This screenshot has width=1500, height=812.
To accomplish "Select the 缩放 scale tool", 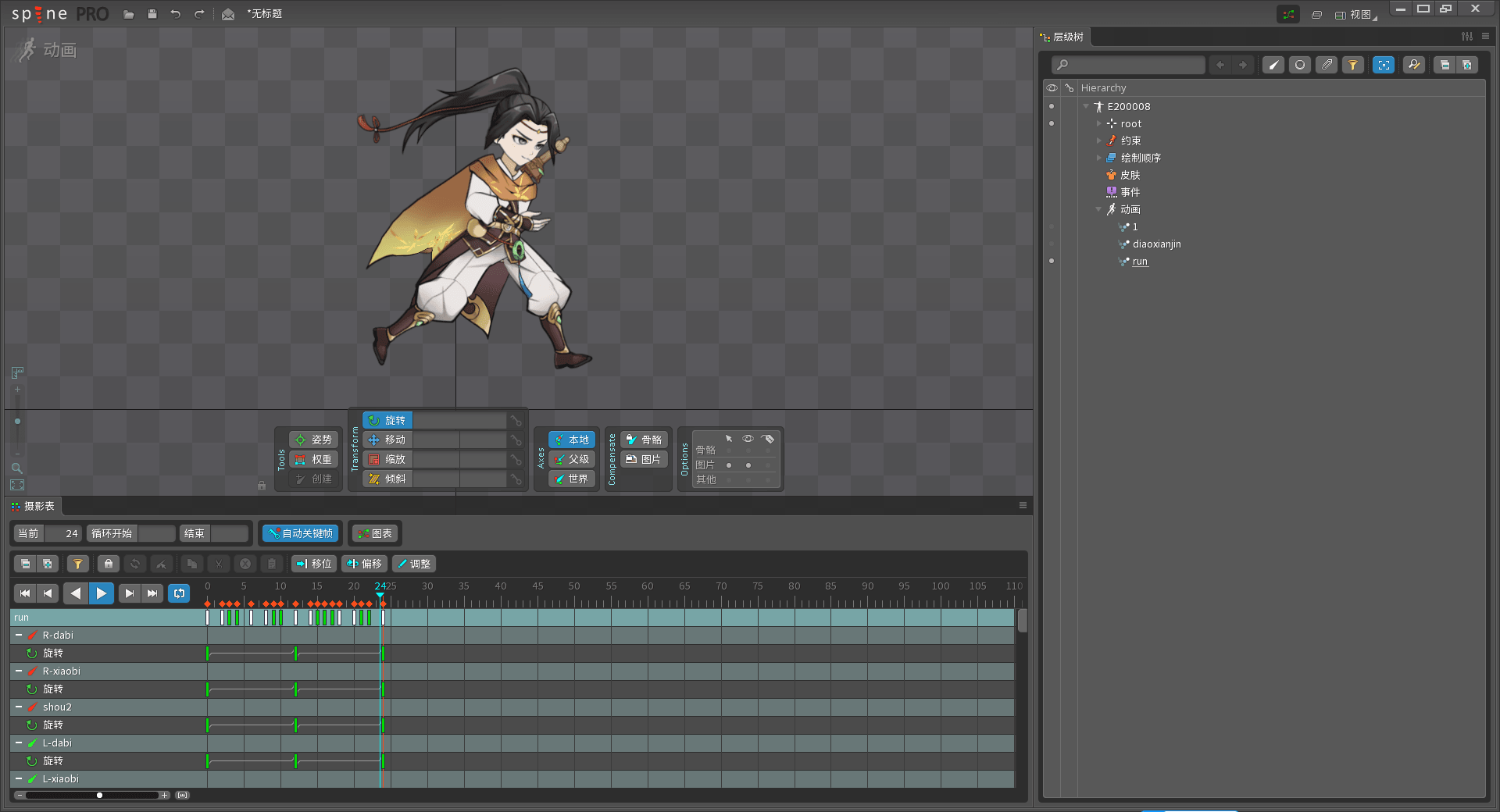I will (x=387, y=459).
